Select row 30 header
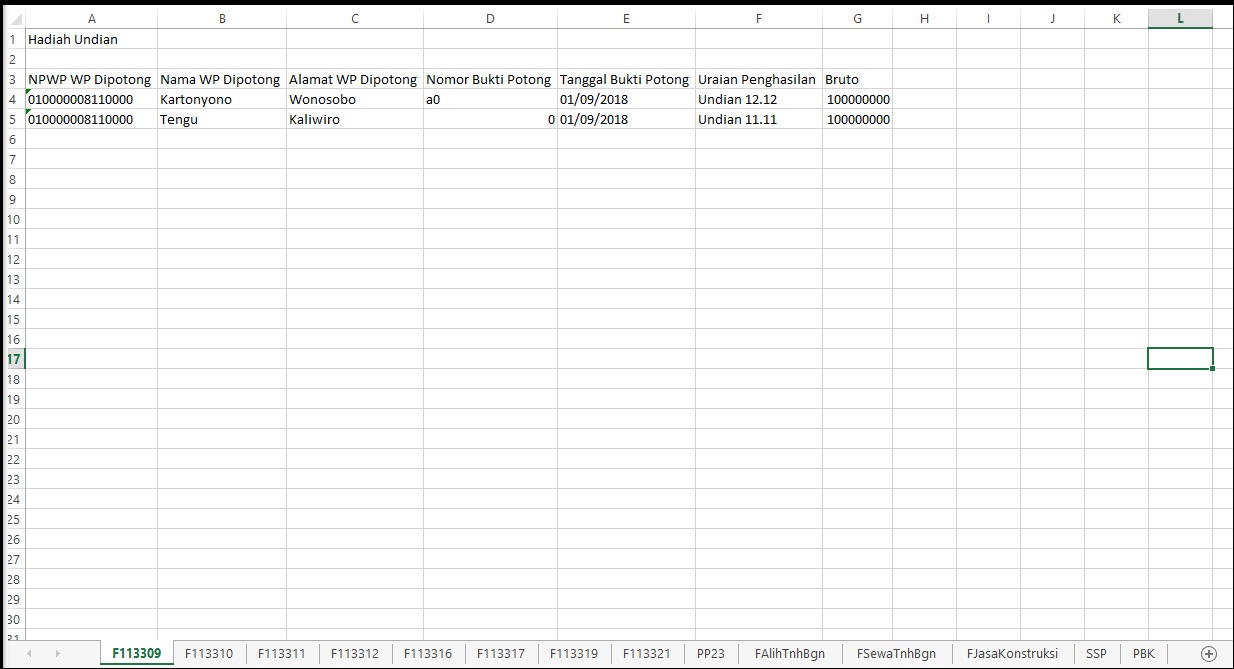Screen dimensions: 1234x669 tap(12, 619)
